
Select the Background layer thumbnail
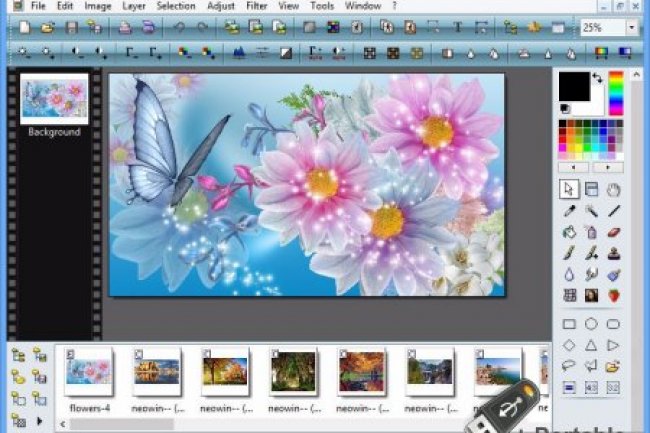tap(54, 100)
